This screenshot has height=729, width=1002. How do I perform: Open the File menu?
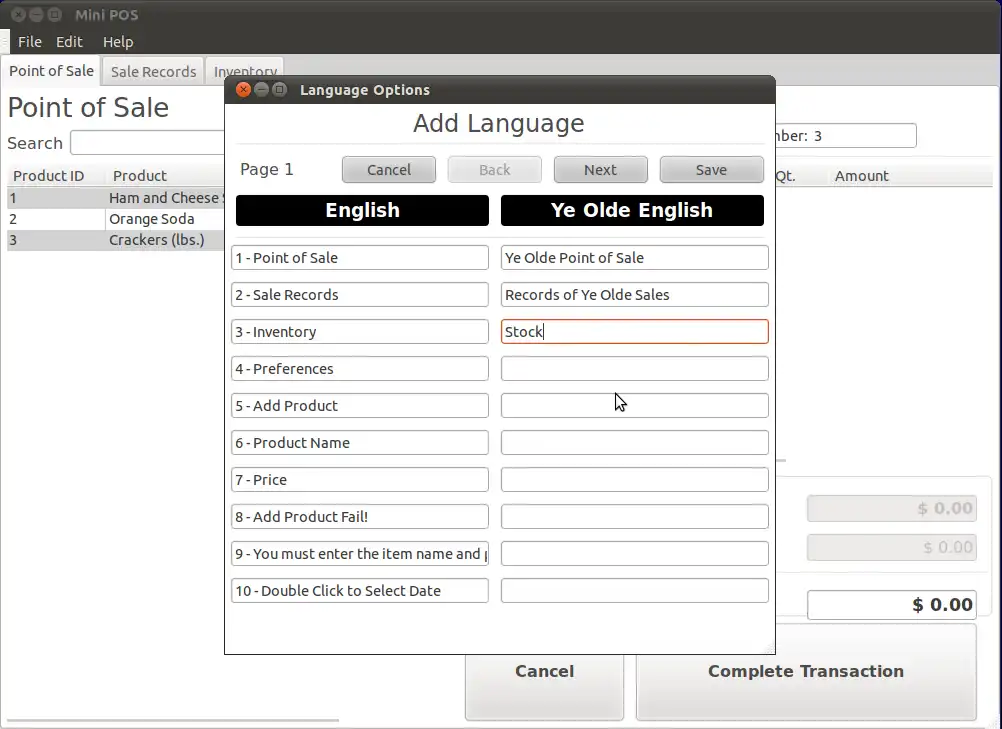[x=29, y=42]
